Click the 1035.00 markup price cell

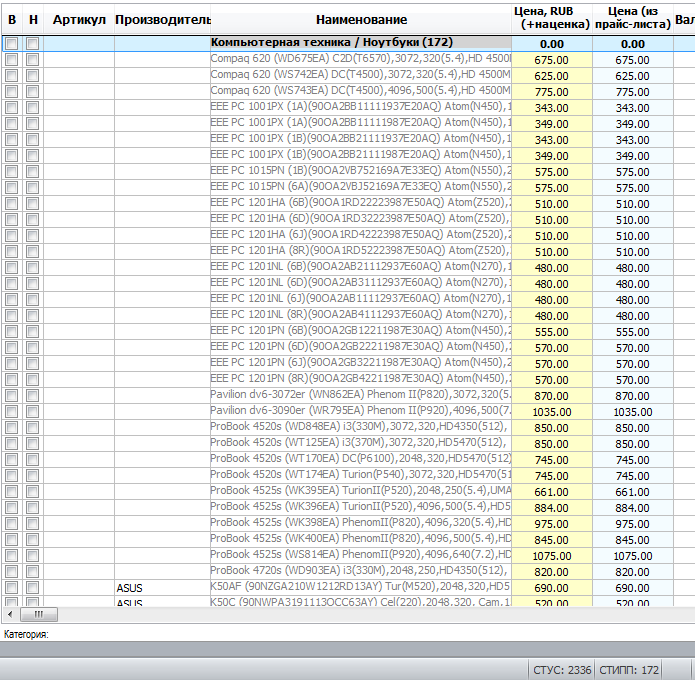pyautogui.click(x=552, y=412)
